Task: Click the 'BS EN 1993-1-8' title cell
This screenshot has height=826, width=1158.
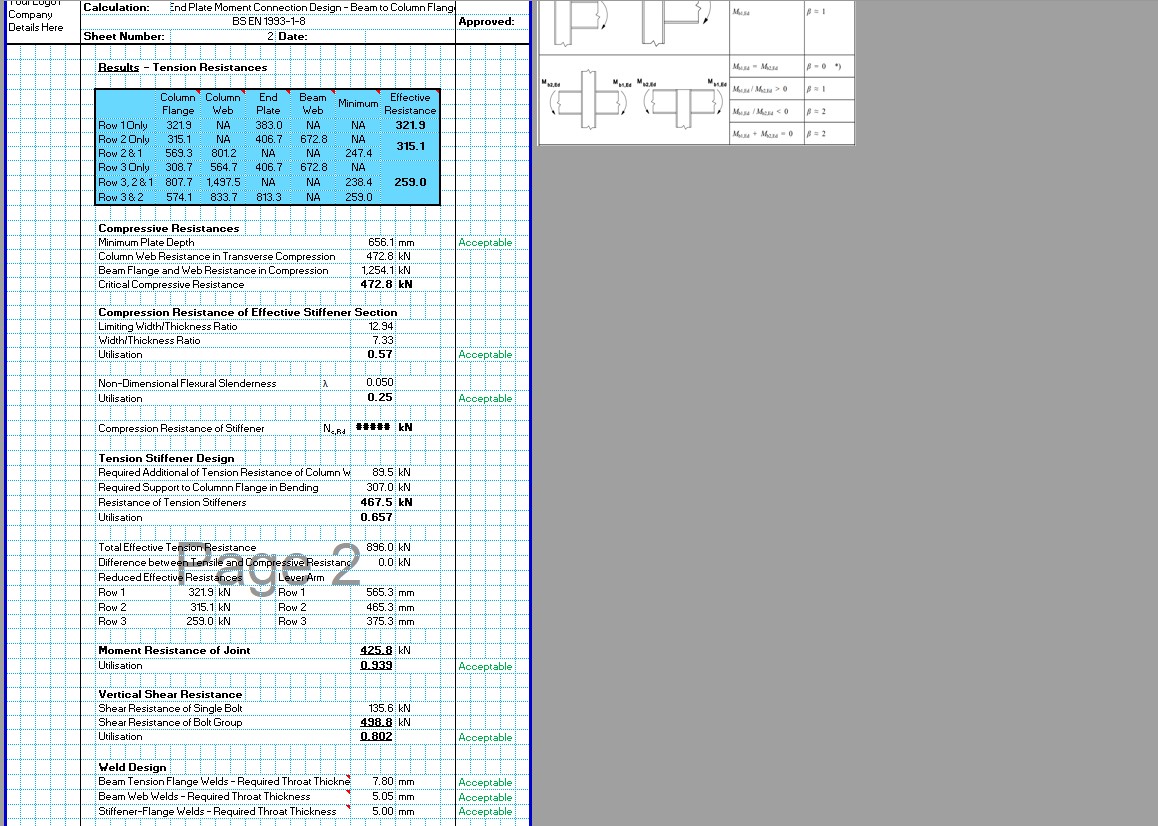Action: [x=268, y=21]
